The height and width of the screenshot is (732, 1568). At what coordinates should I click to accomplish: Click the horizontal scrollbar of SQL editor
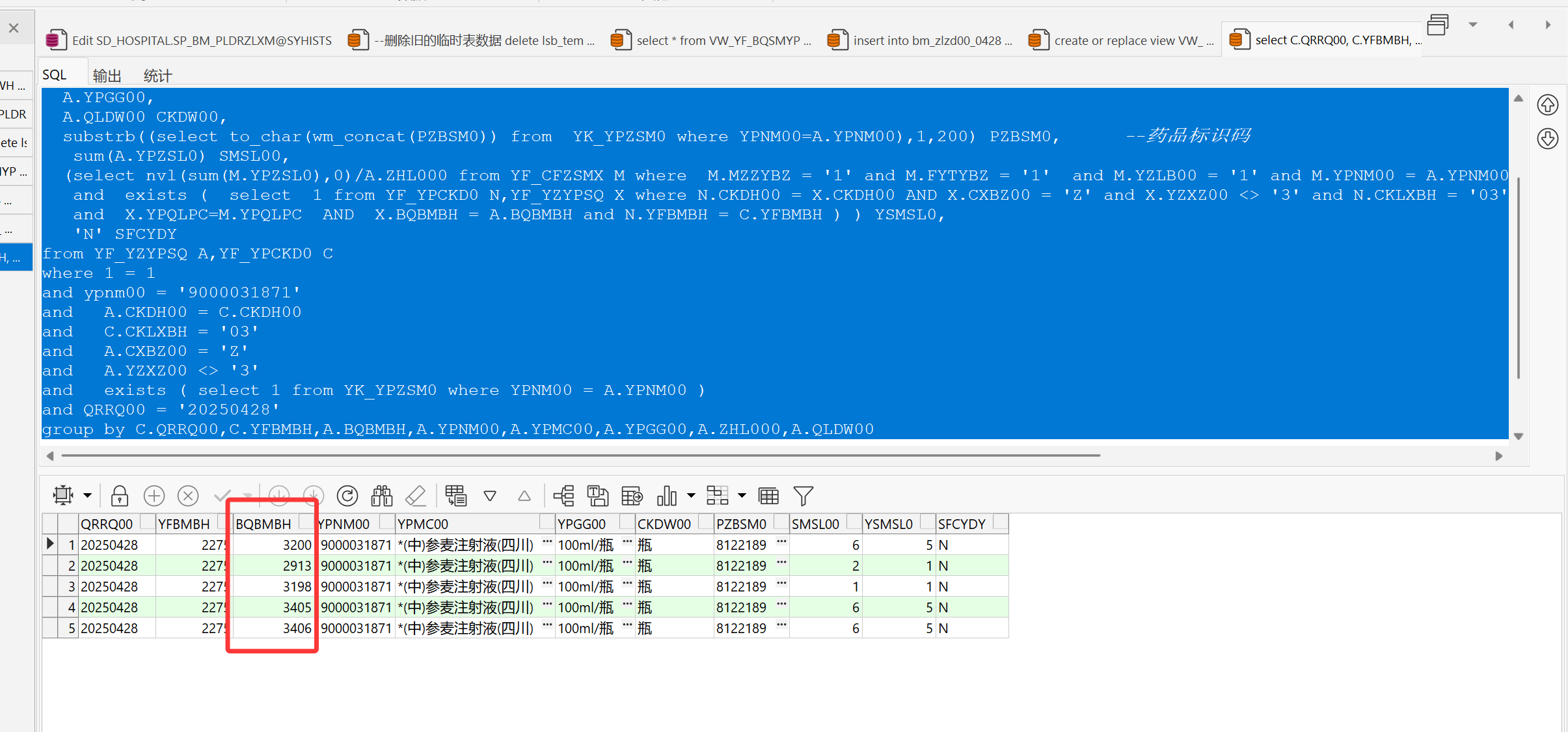coord(579,455)
